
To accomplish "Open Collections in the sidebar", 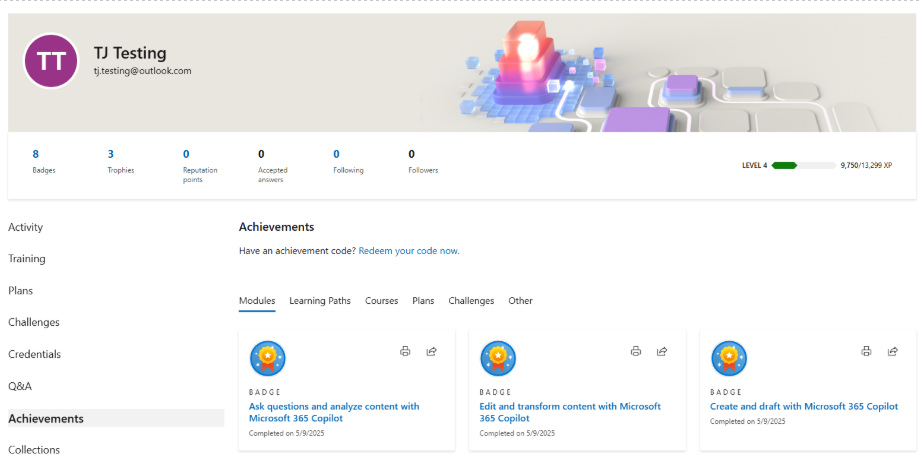I will [34, 450].
